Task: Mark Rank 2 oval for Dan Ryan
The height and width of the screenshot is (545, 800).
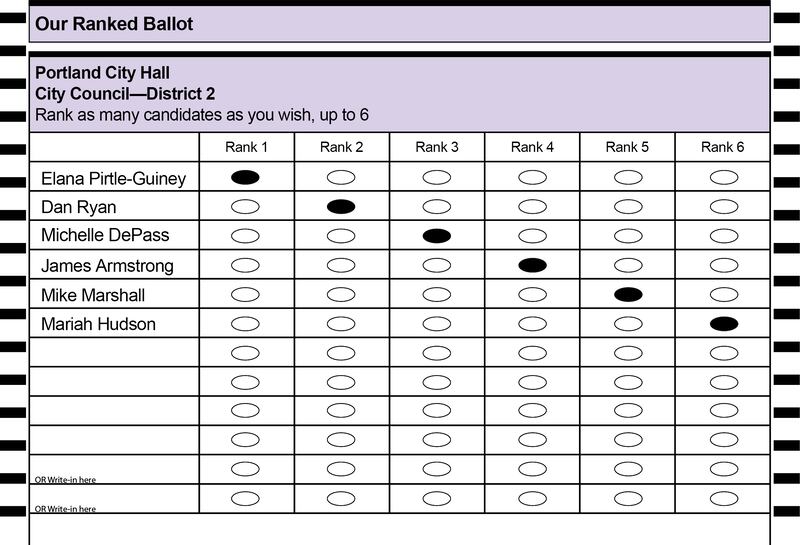Action: (341, 206)
